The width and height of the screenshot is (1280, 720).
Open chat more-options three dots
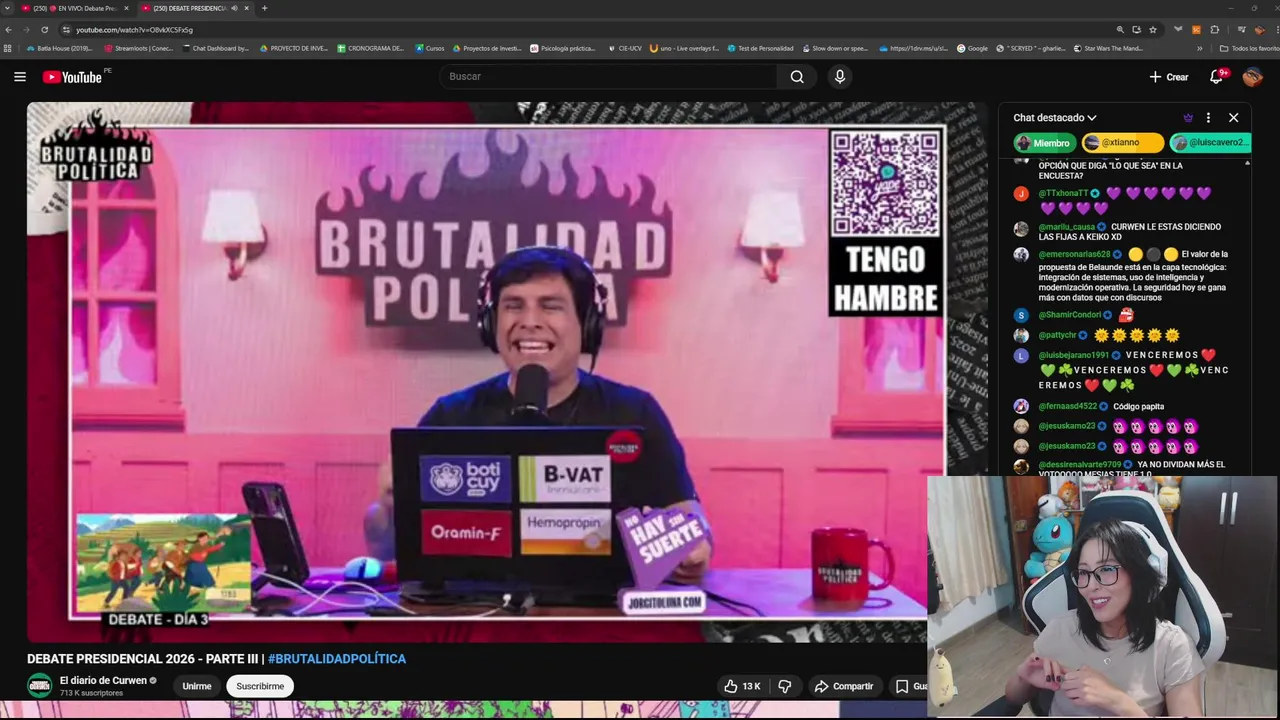[1208, 118]
